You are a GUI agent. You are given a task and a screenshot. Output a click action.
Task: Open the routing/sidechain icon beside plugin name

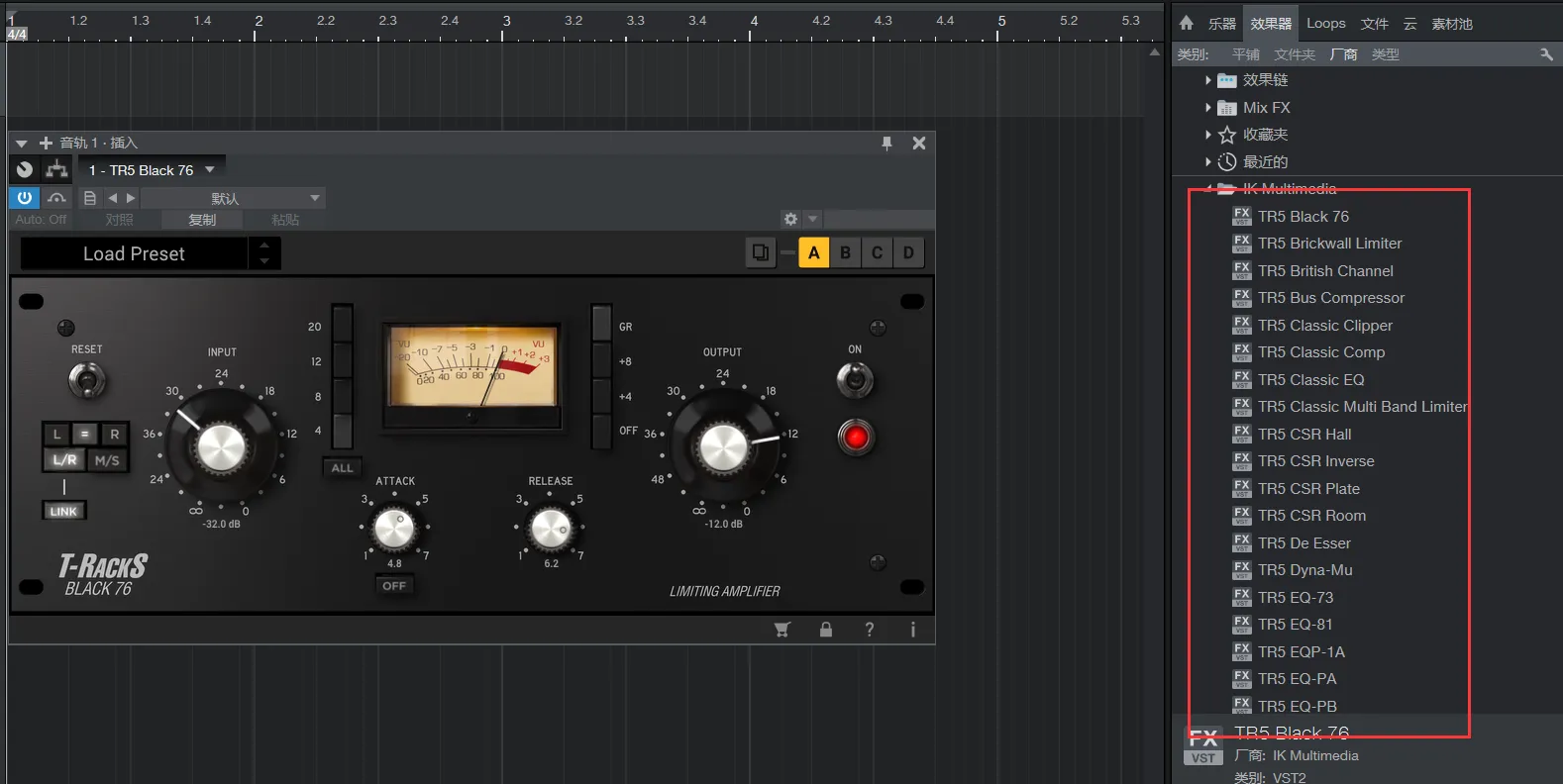(56, 169)
